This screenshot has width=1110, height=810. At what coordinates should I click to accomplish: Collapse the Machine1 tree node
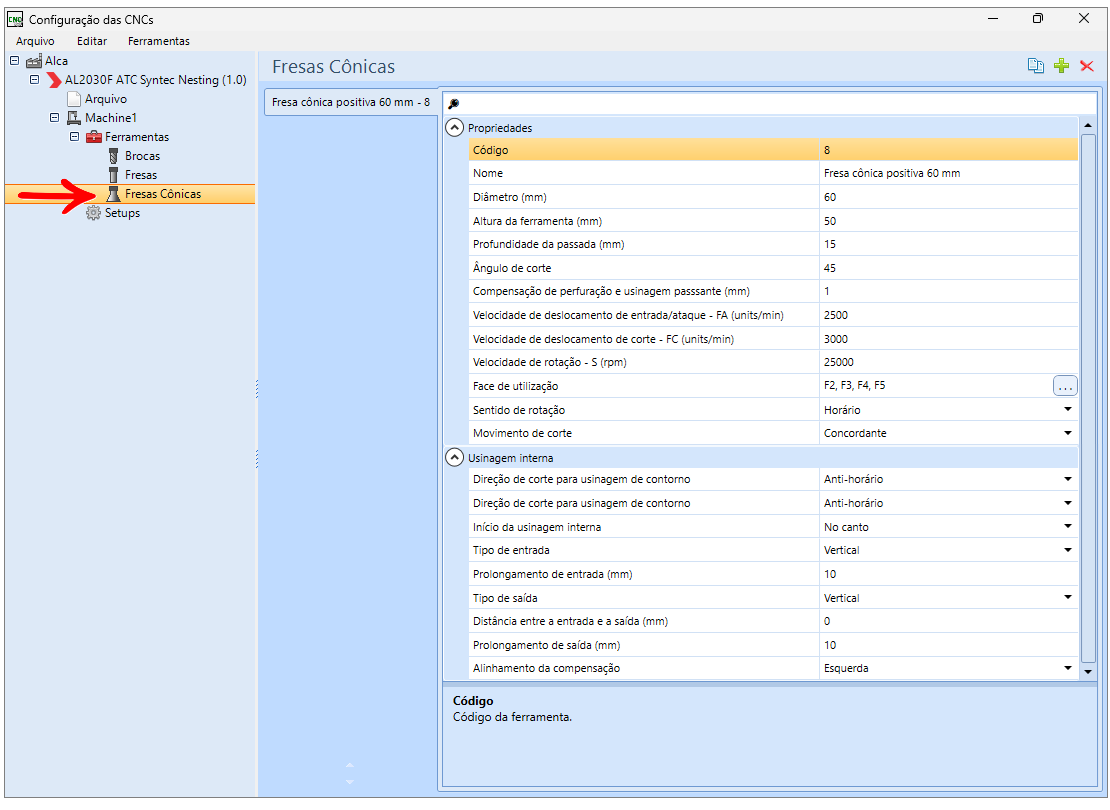pyautogui.click(x=54, y=118)
